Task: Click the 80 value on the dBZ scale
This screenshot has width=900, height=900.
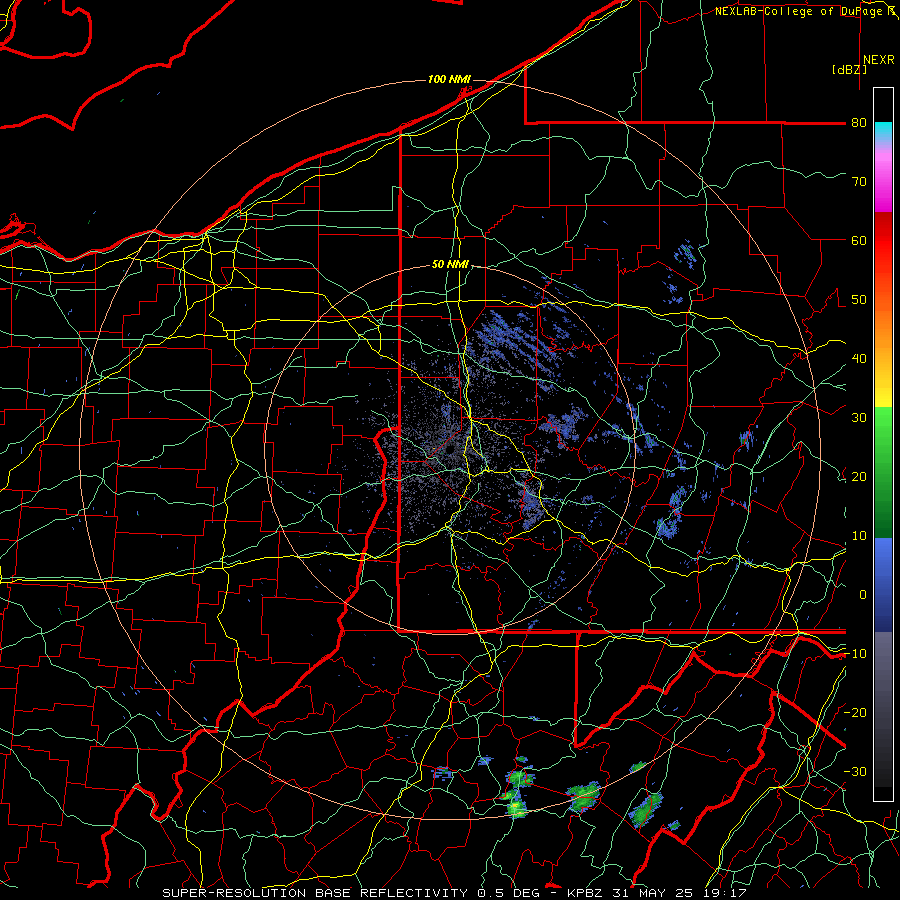Action: 859,122
